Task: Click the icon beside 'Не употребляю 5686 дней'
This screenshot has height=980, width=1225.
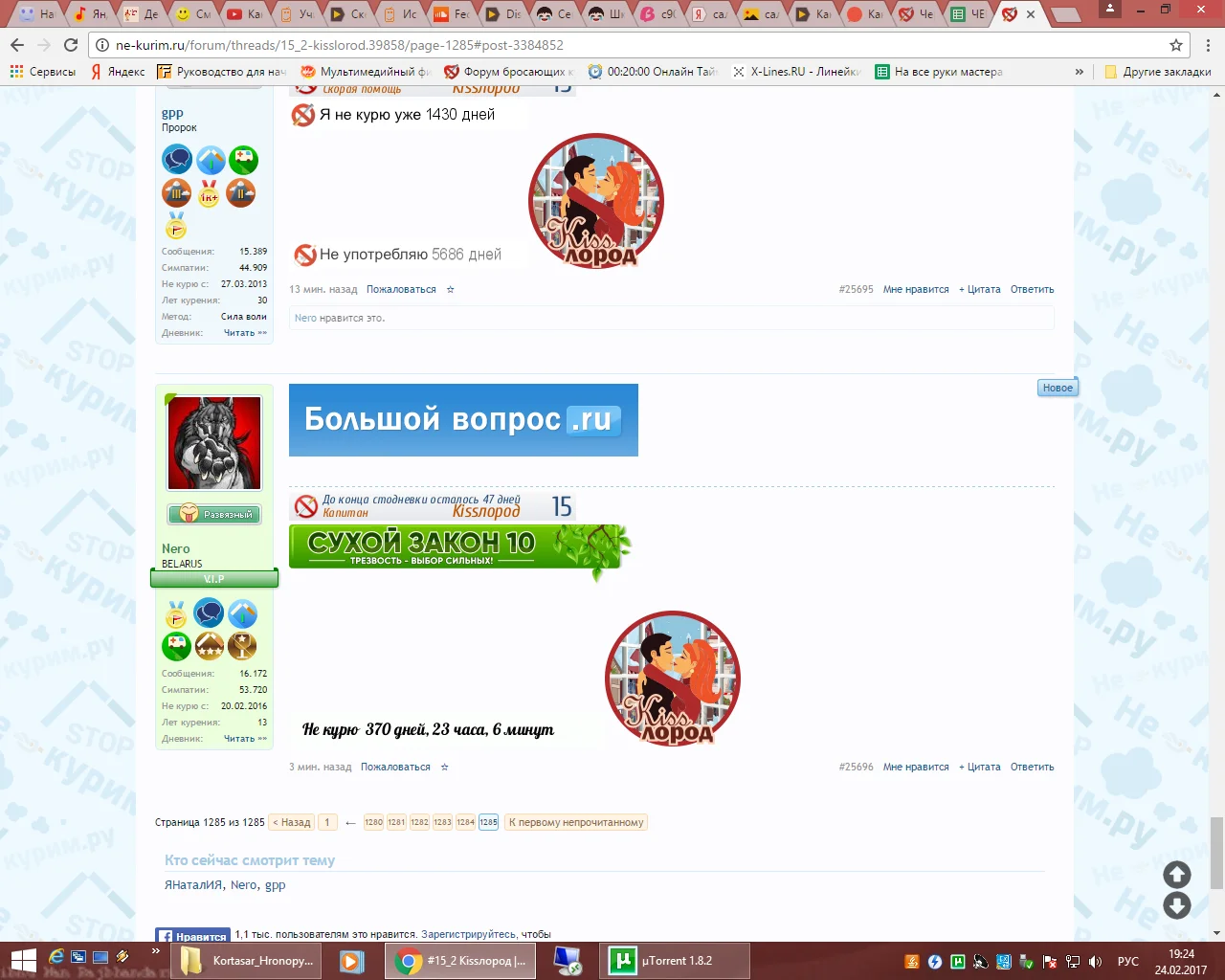Action: 305,255
